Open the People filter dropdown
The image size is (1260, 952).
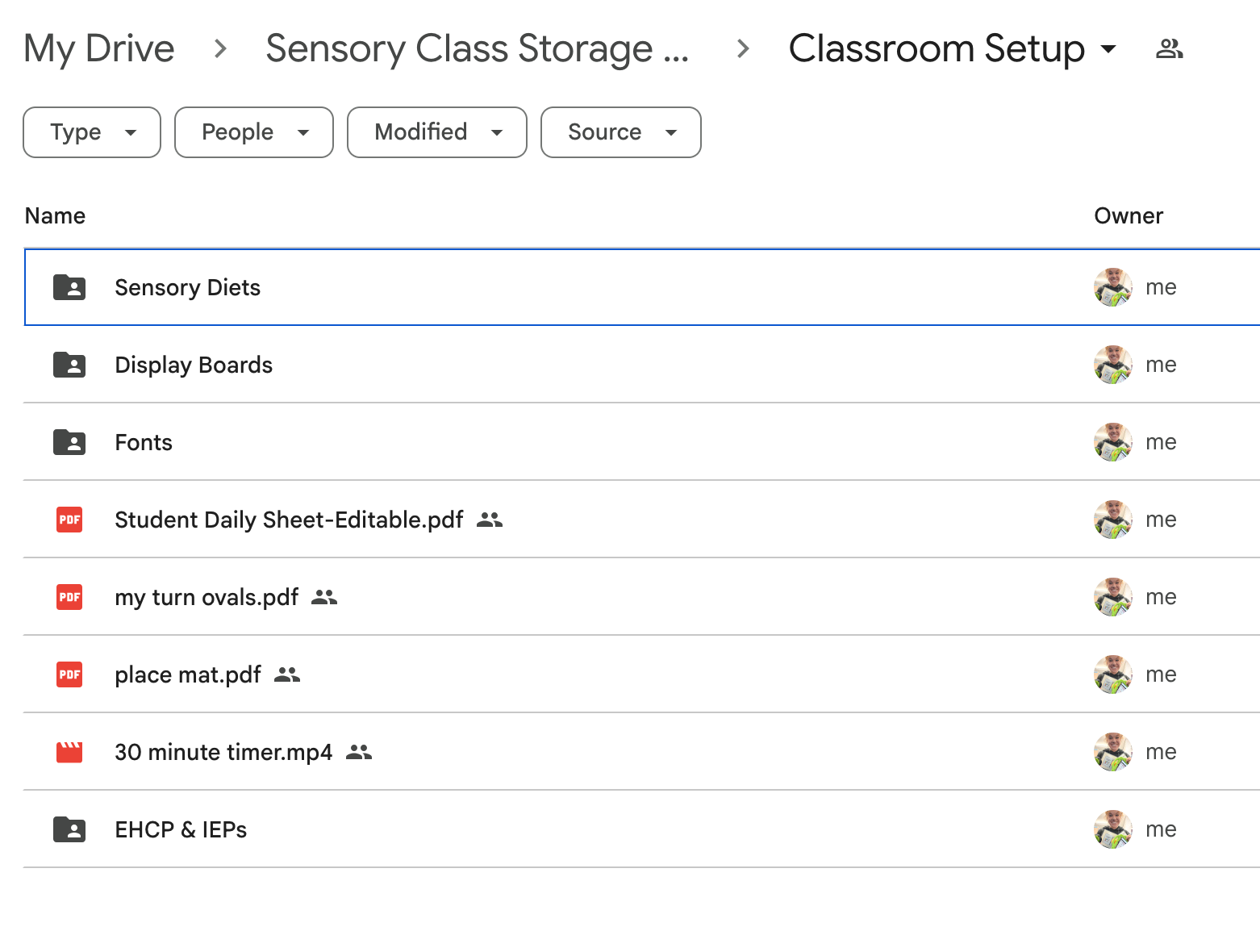[x=254, y=132]
